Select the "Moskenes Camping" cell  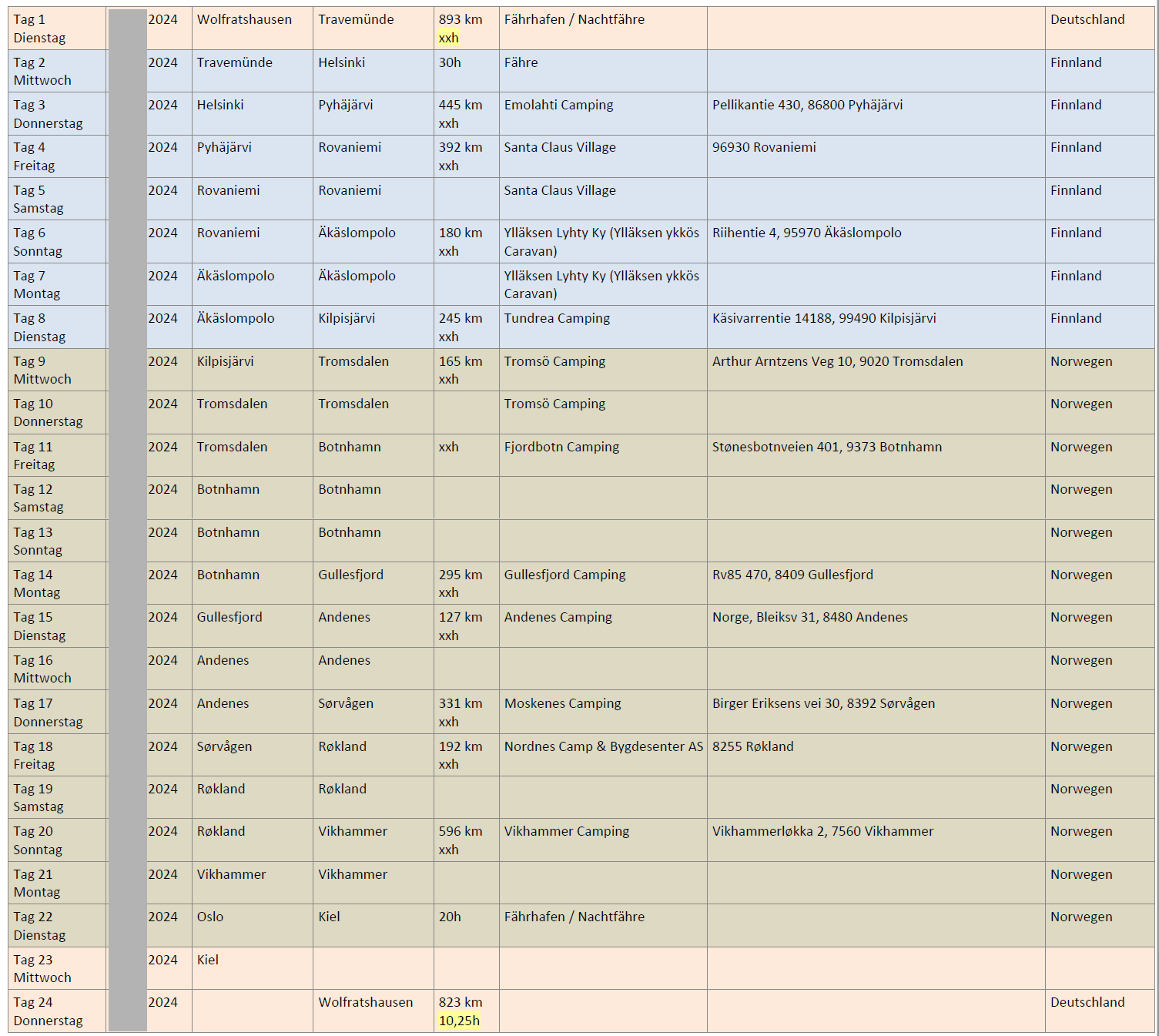(x=562, y=704)
